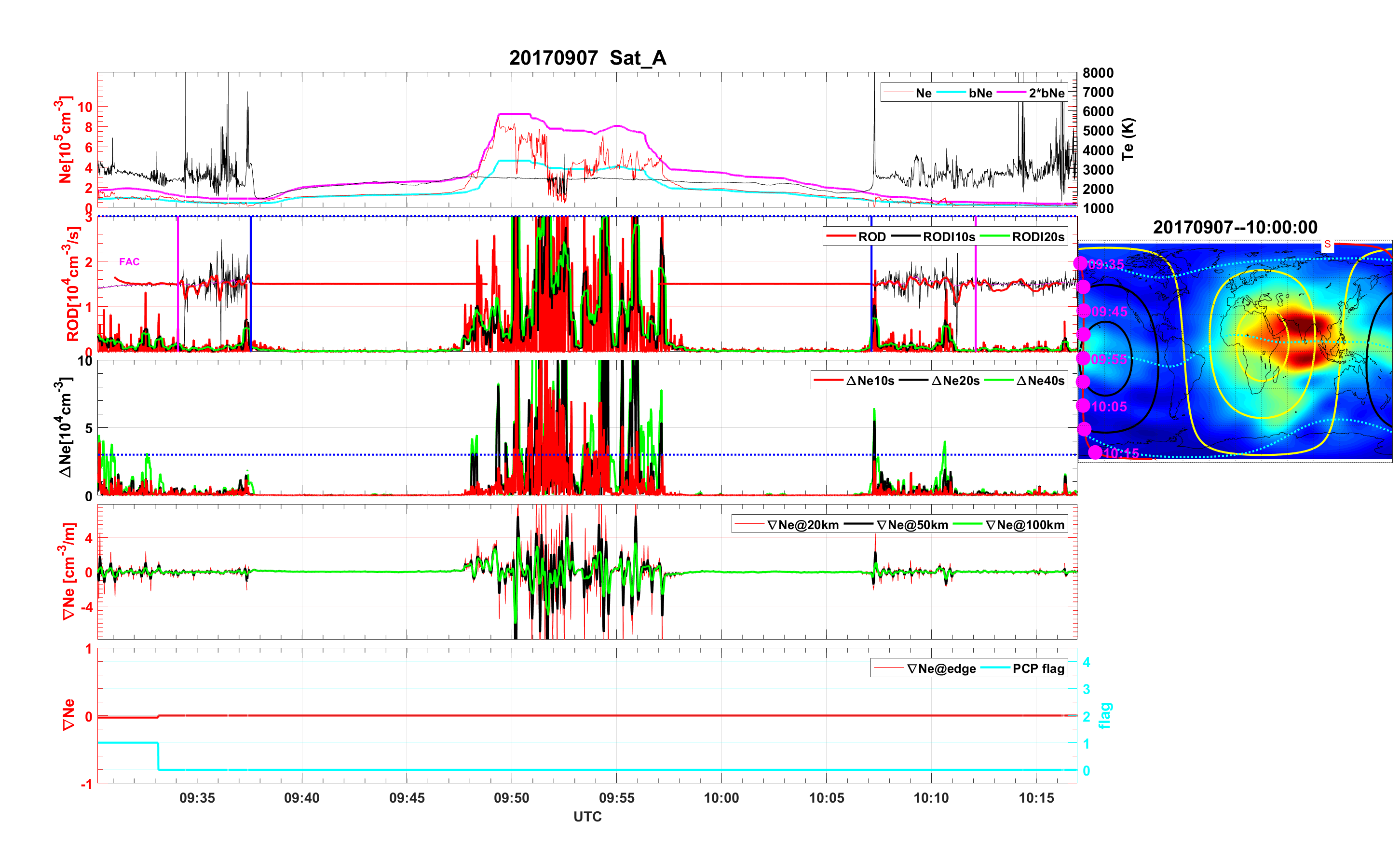This screenshot has height=847, width=1400.
Task: Click the magenta FAC label in ROD panel
Action: tap(129, 262)
